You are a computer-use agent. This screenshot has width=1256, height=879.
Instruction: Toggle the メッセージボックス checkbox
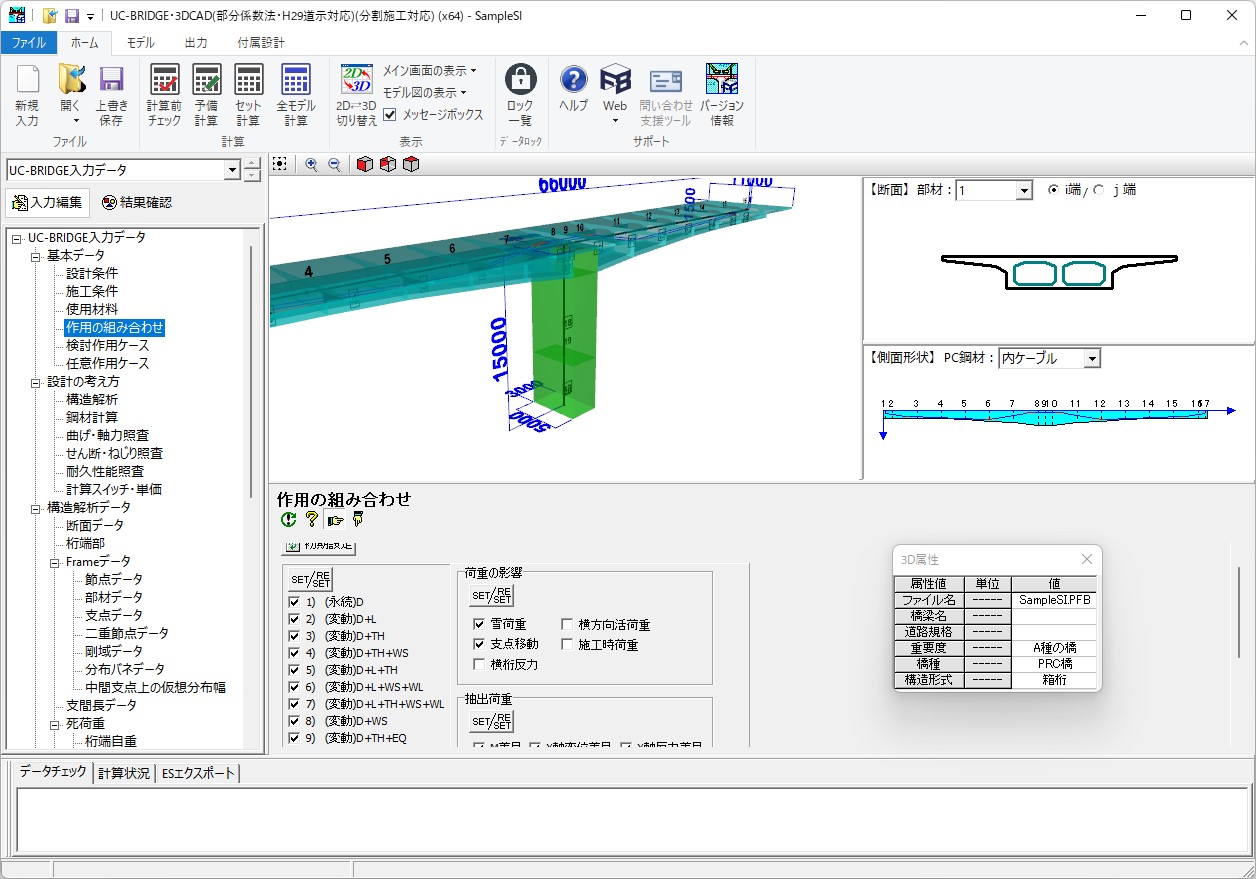[x=390, y=115]
